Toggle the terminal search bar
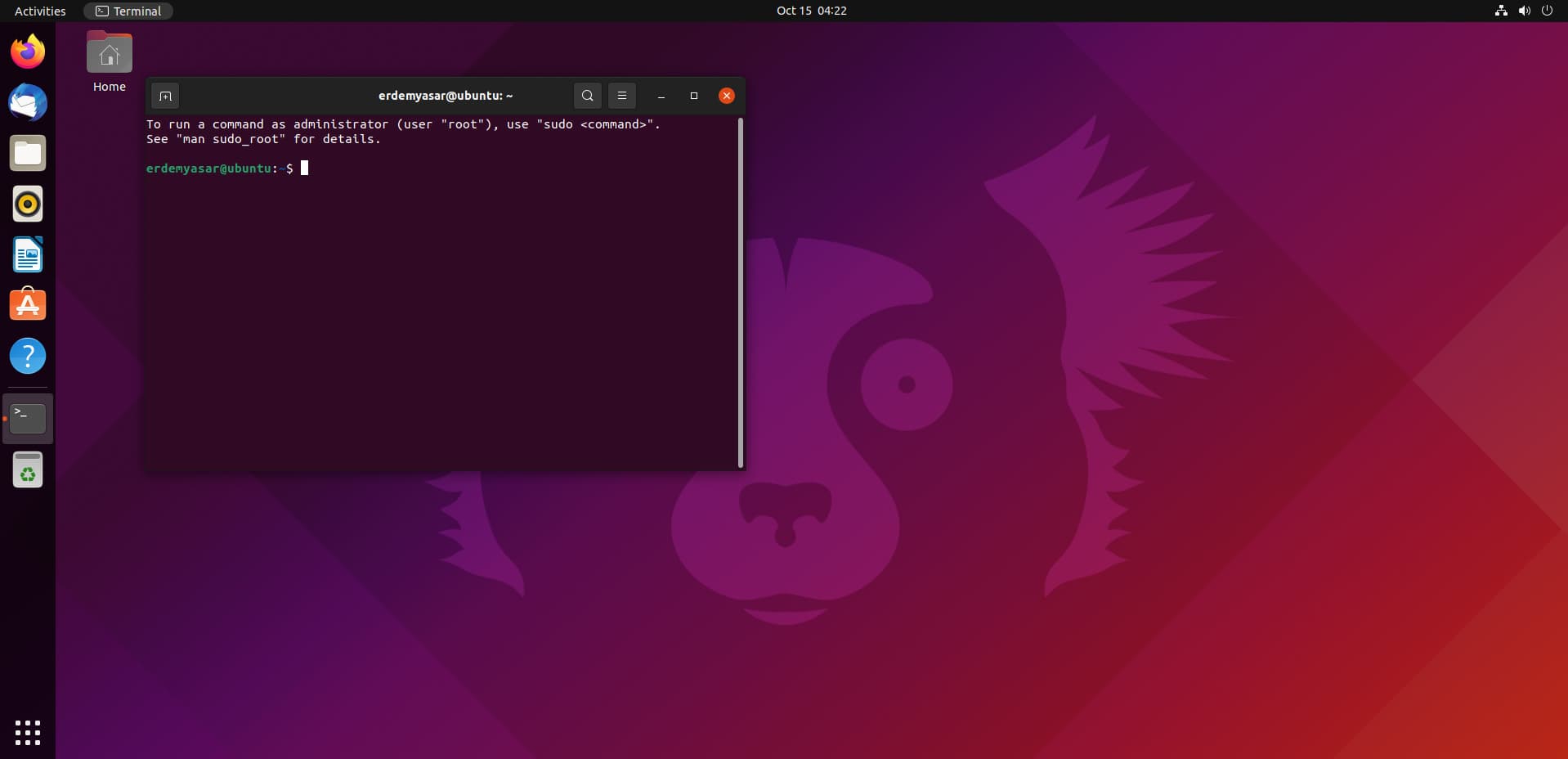 pyautogui.click(x=587, y=96)
